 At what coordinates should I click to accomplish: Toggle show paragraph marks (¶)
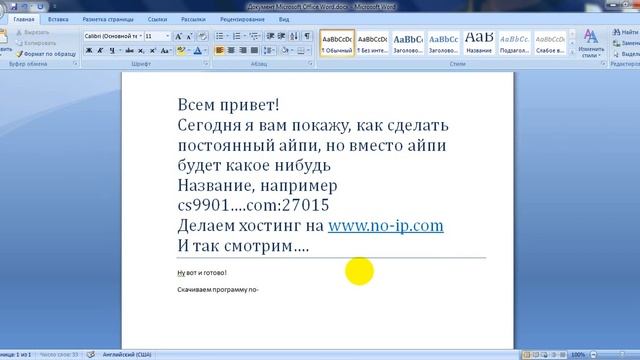point(307,36)
